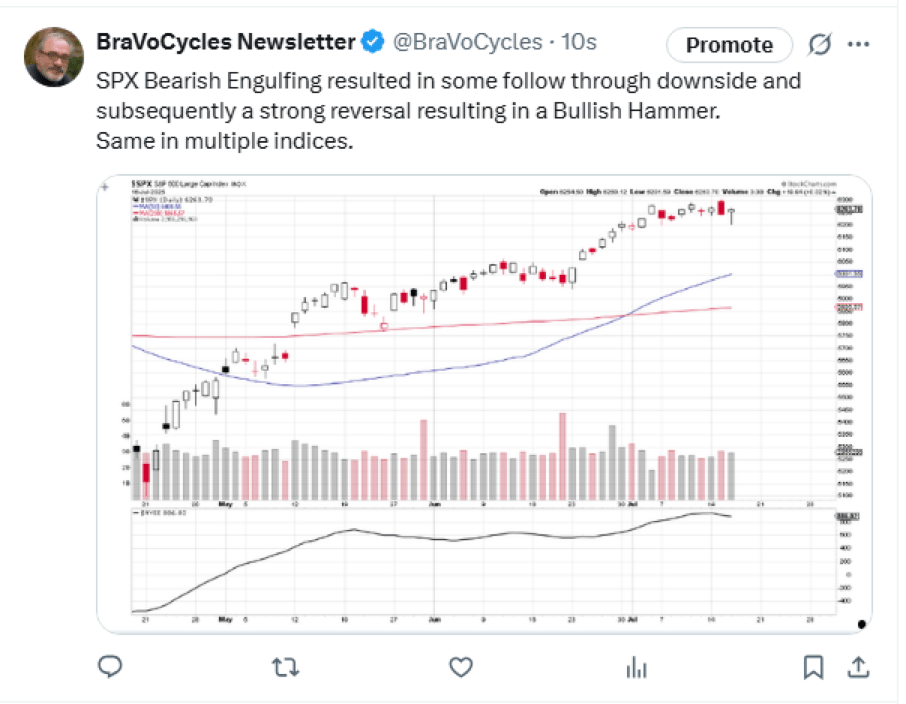This screenshot has height=704, width=906.
Task: Open the share upload icon
Action: [x=859, y=666]
